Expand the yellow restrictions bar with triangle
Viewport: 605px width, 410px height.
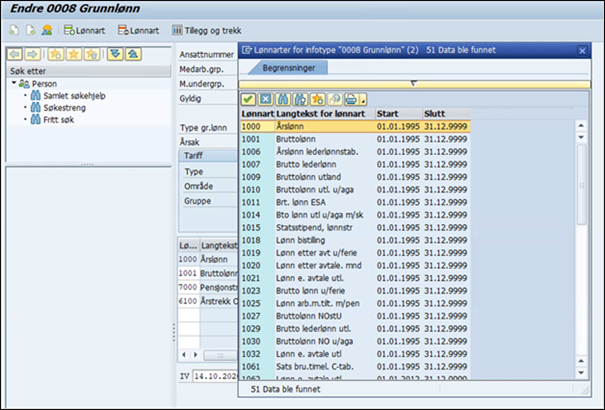pos(414,84)
